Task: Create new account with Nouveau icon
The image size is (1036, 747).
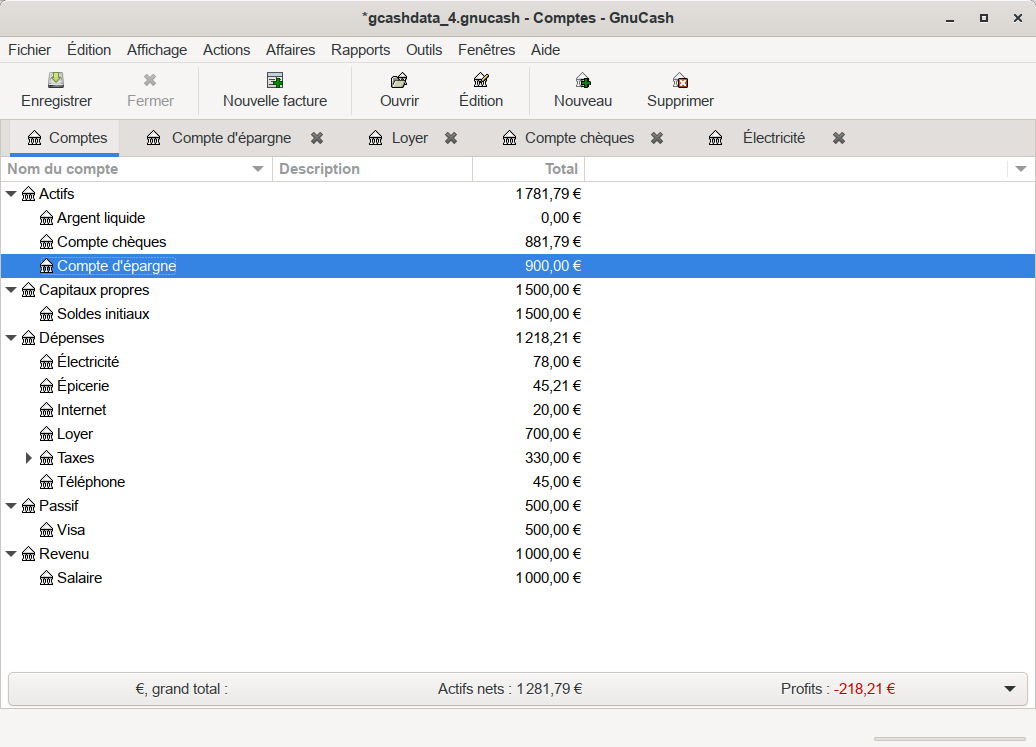Action: [583, 81]
